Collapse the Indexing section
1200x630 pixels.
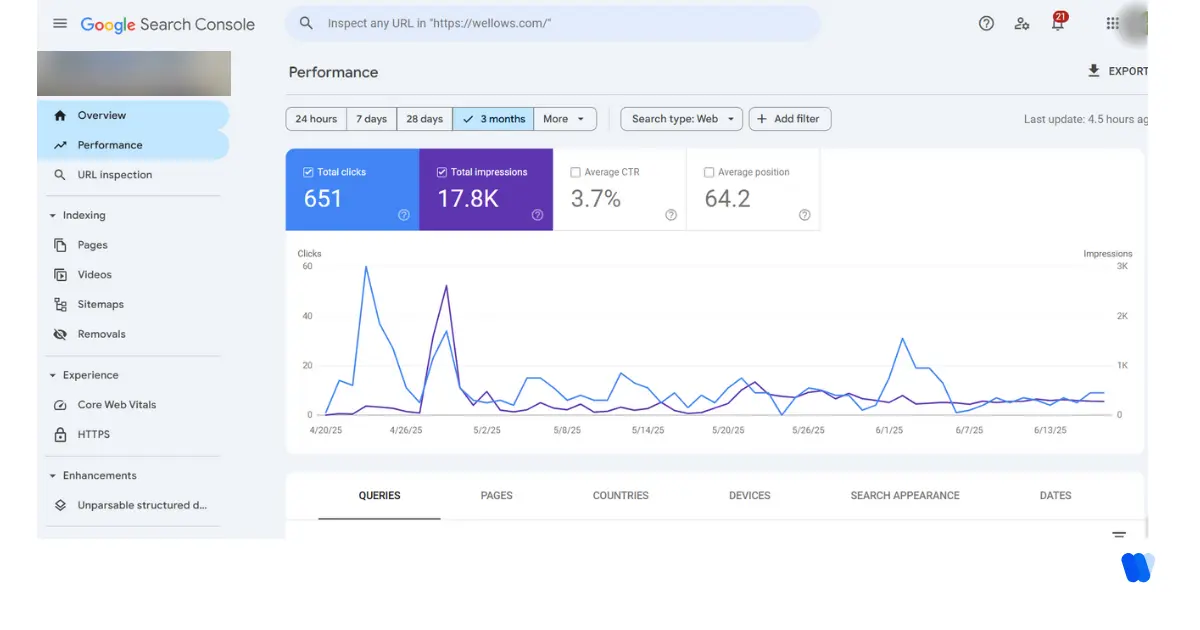tap(52, 214)
